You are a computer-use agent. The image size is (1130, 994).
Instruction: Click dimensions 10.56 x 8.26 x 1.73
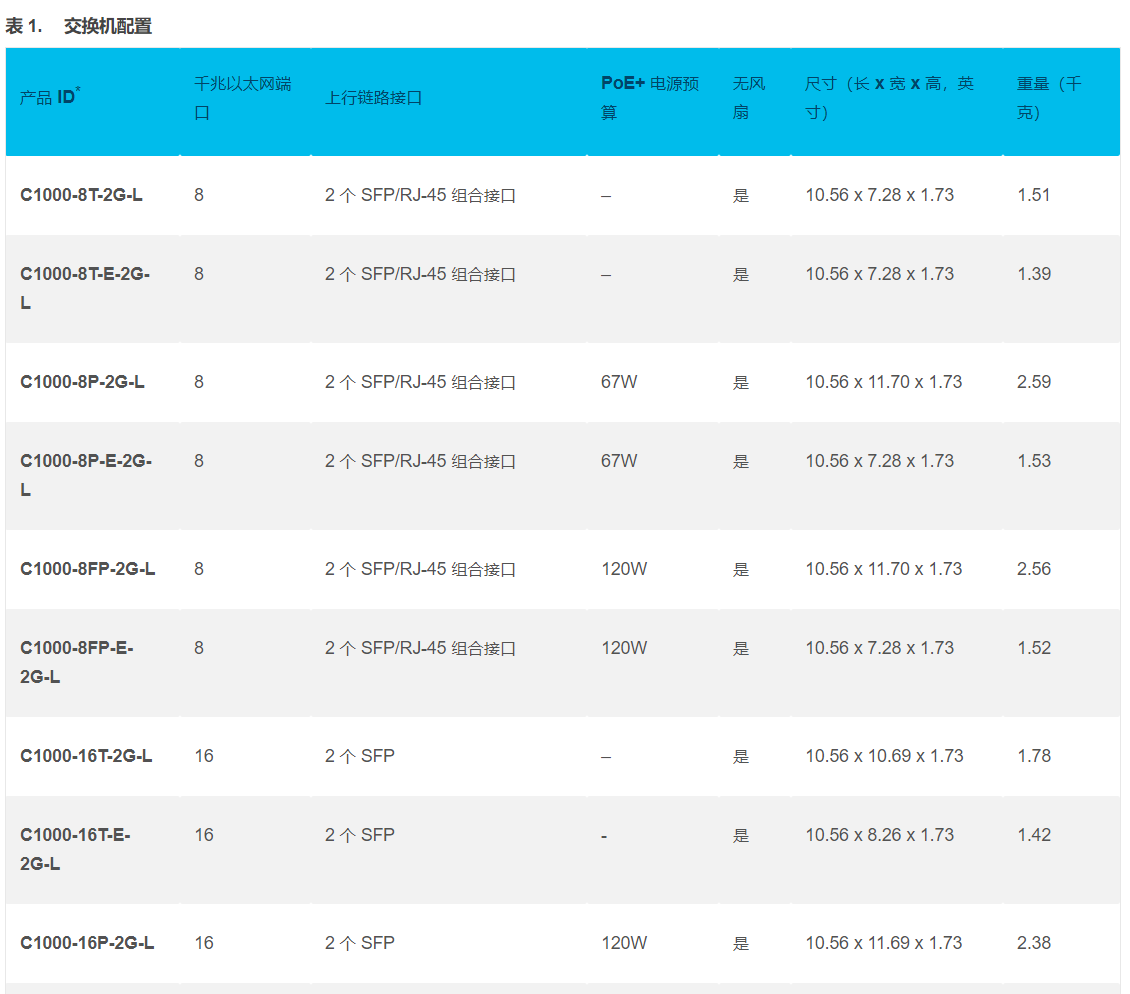click(x=879, y=835)
